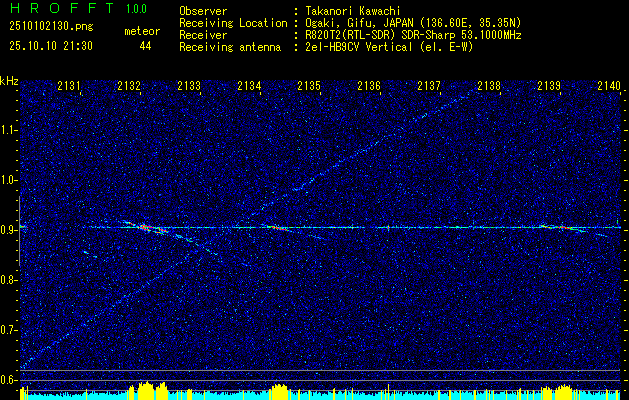Screen dimensions: 629x400
Task: Click the Receiving antenna label
Action: (230, 47)
